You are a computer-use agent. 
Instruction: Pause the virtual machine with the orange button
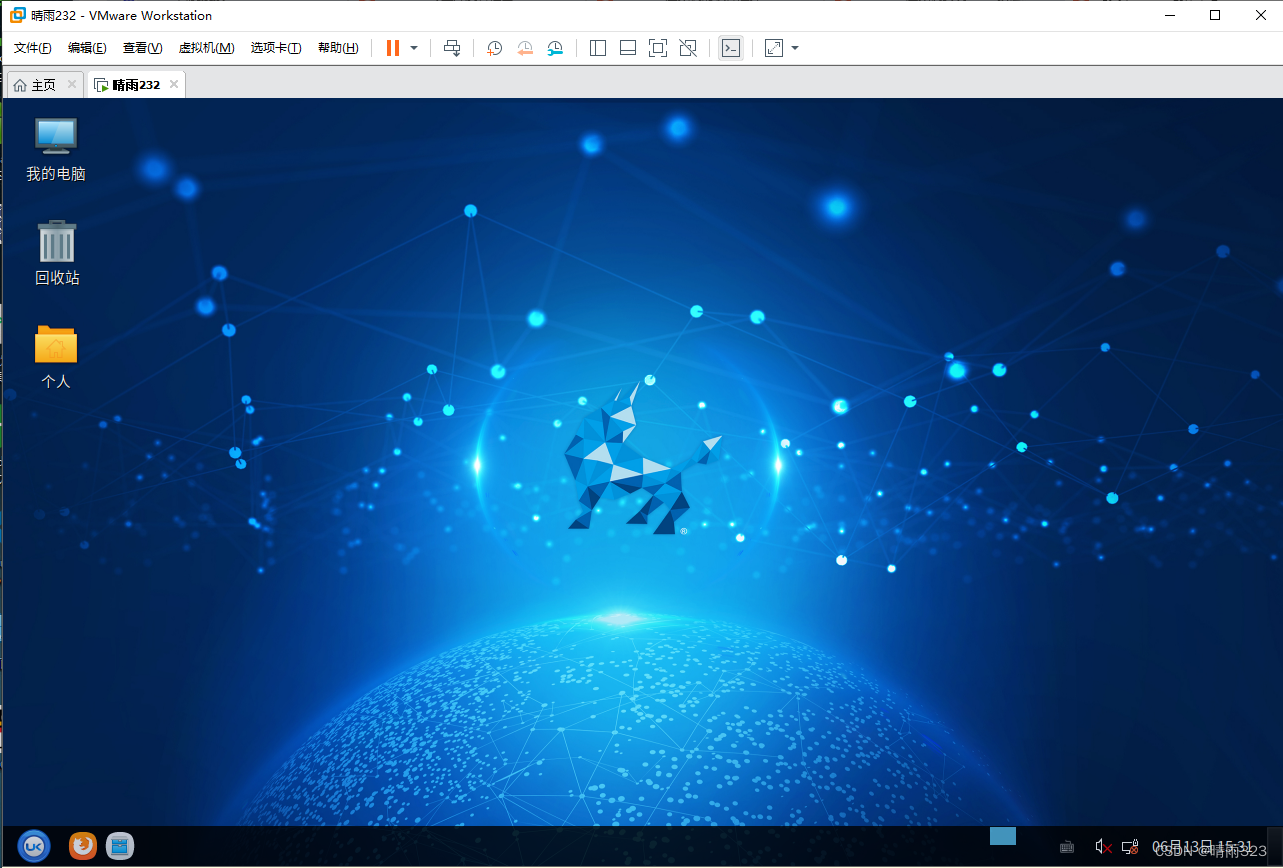coord(393,48)
